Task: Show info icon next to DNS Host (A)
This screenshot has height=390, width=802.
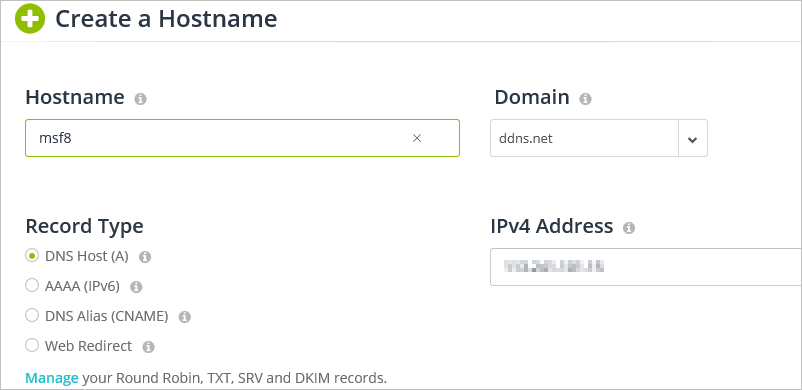Action: click(x=145, y=257)
